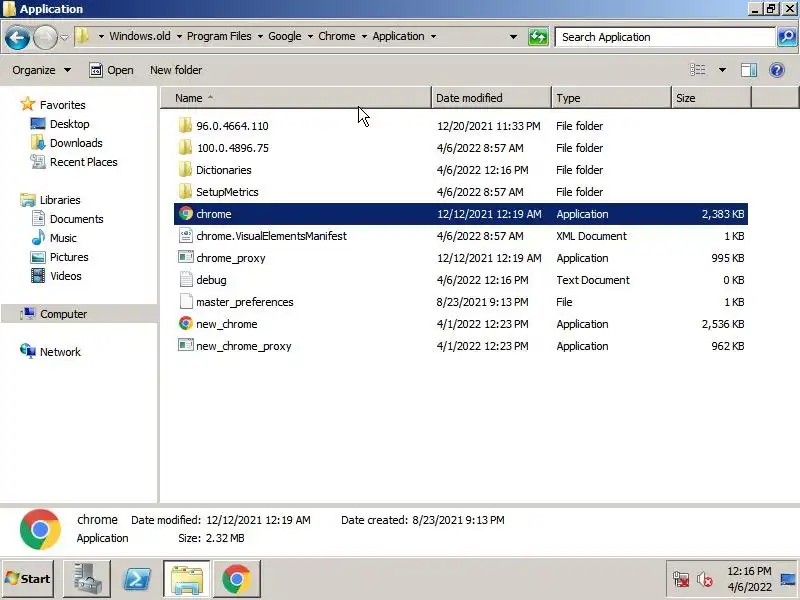Navigate to Program Files in breadcrumb
Screen dimensions: 800x600
click(219, 36)
